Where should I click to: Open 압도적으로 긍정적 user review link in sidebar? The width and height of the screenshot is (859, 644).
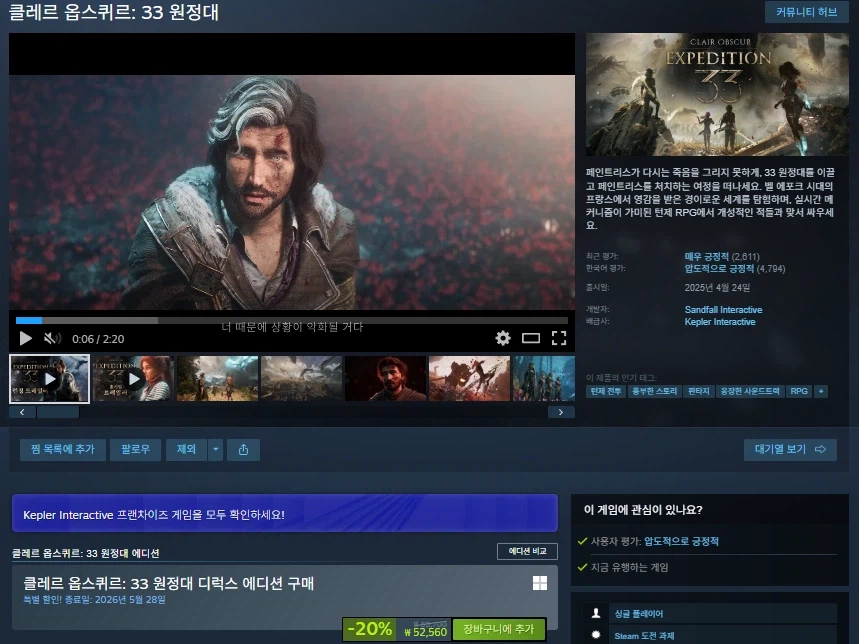click(x=681, y=541)
